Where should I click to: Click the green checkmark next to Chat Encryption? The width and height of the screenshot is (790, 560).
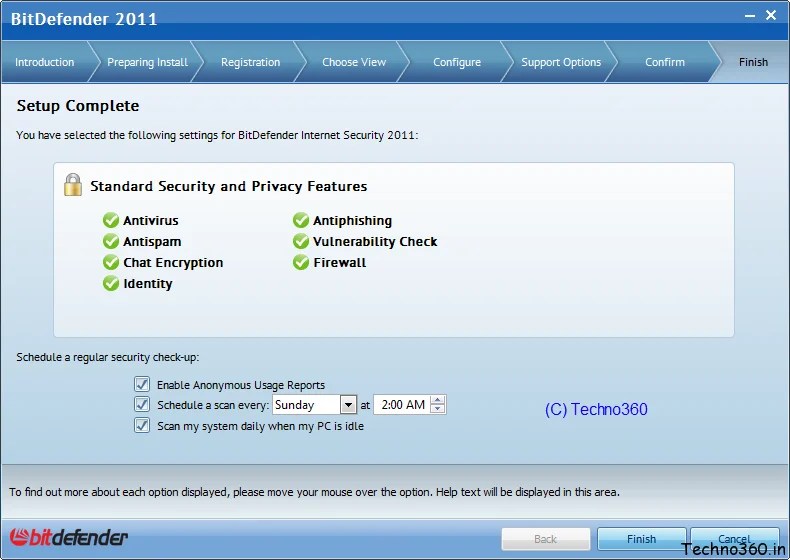[x=111, y=263]
